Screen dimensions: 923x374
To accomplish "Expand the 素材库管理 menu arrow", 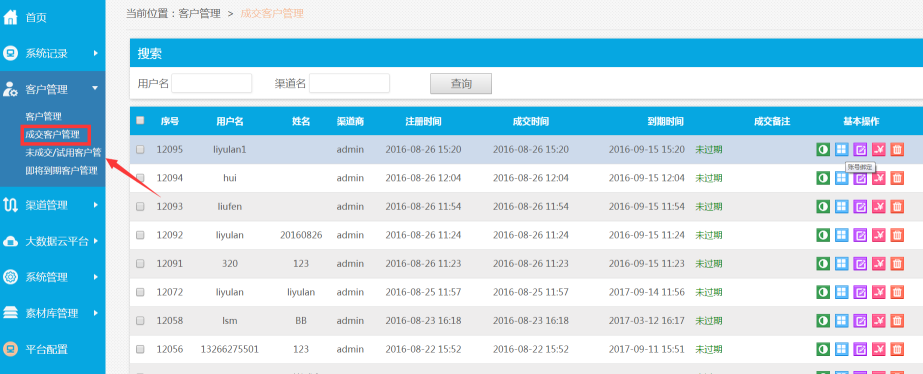I will click(95, 313).
